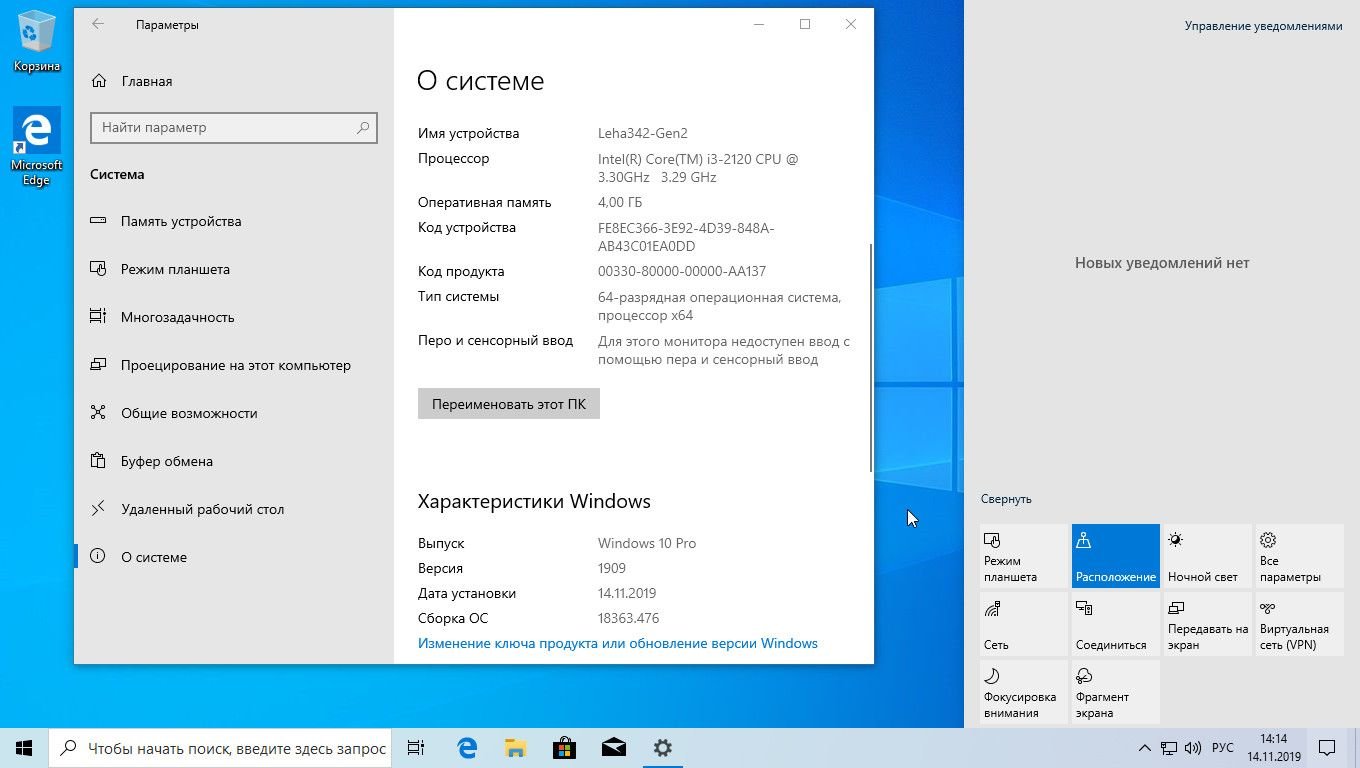Click Фрагмент экрана quick action
Screen dimensions: 1360x768
[1116, 692]
